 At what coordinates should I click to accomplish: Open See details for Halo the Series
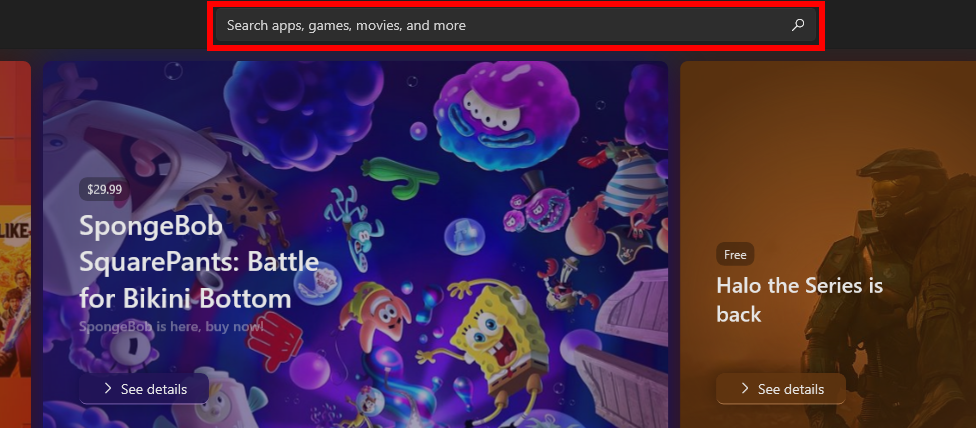point(781,389)
